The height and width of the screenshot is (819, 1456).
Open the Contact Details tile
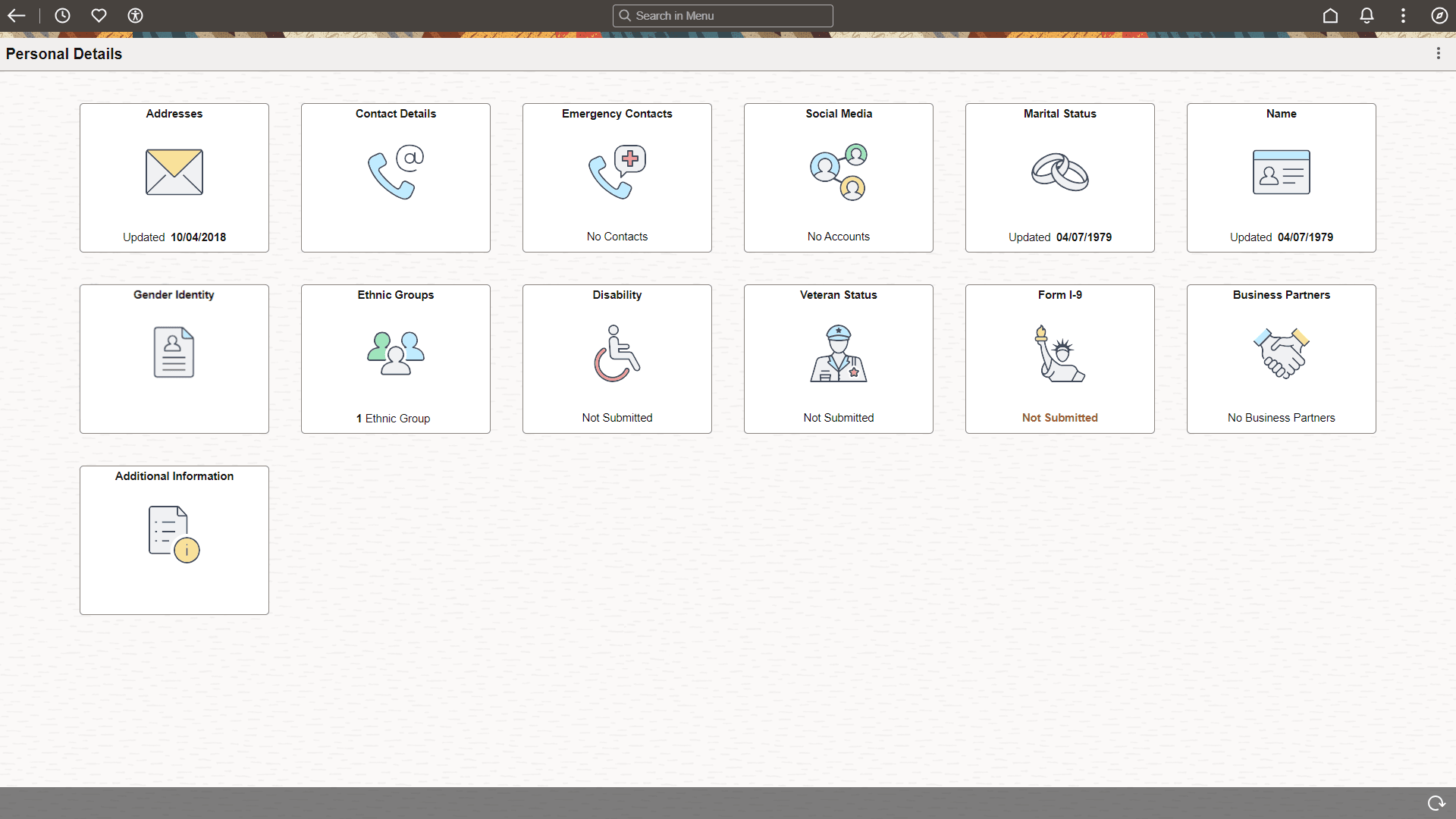pos(396,177)
